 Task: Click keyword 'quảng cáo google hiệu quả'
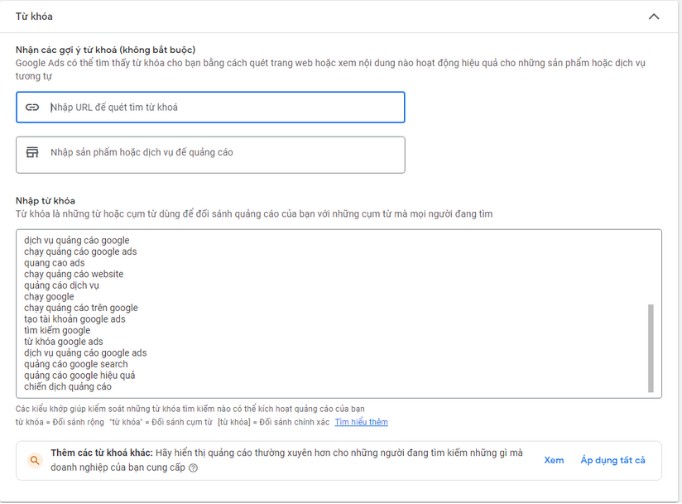[79, 375]
